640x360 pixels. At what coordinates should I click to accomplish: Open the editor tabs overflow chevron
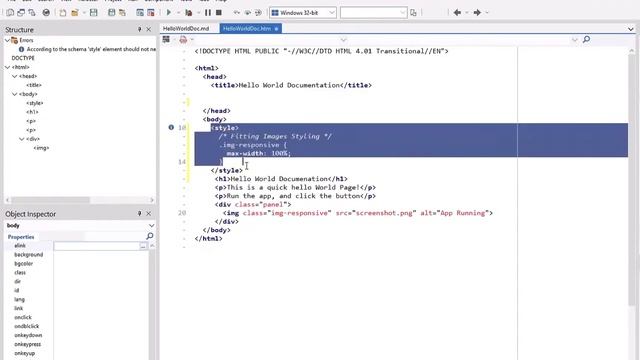(x=631, y=29)
